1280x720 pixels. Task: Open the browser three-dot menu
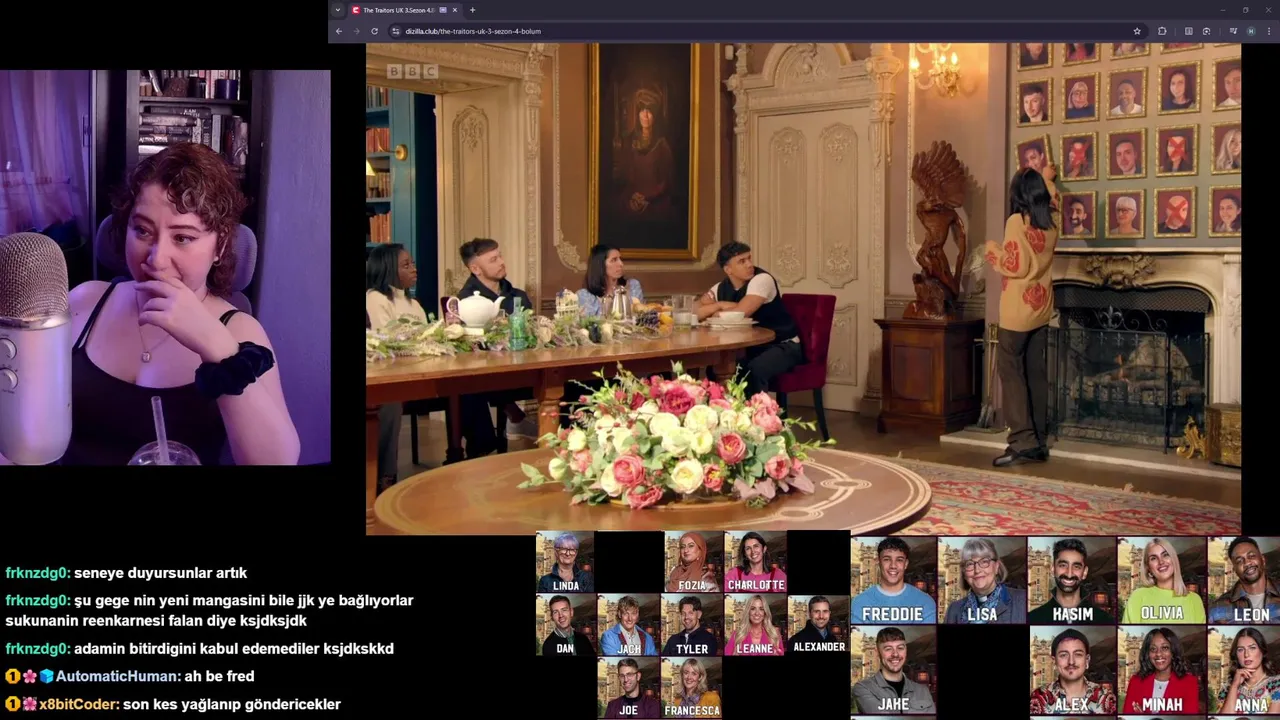pos(1268,31)
